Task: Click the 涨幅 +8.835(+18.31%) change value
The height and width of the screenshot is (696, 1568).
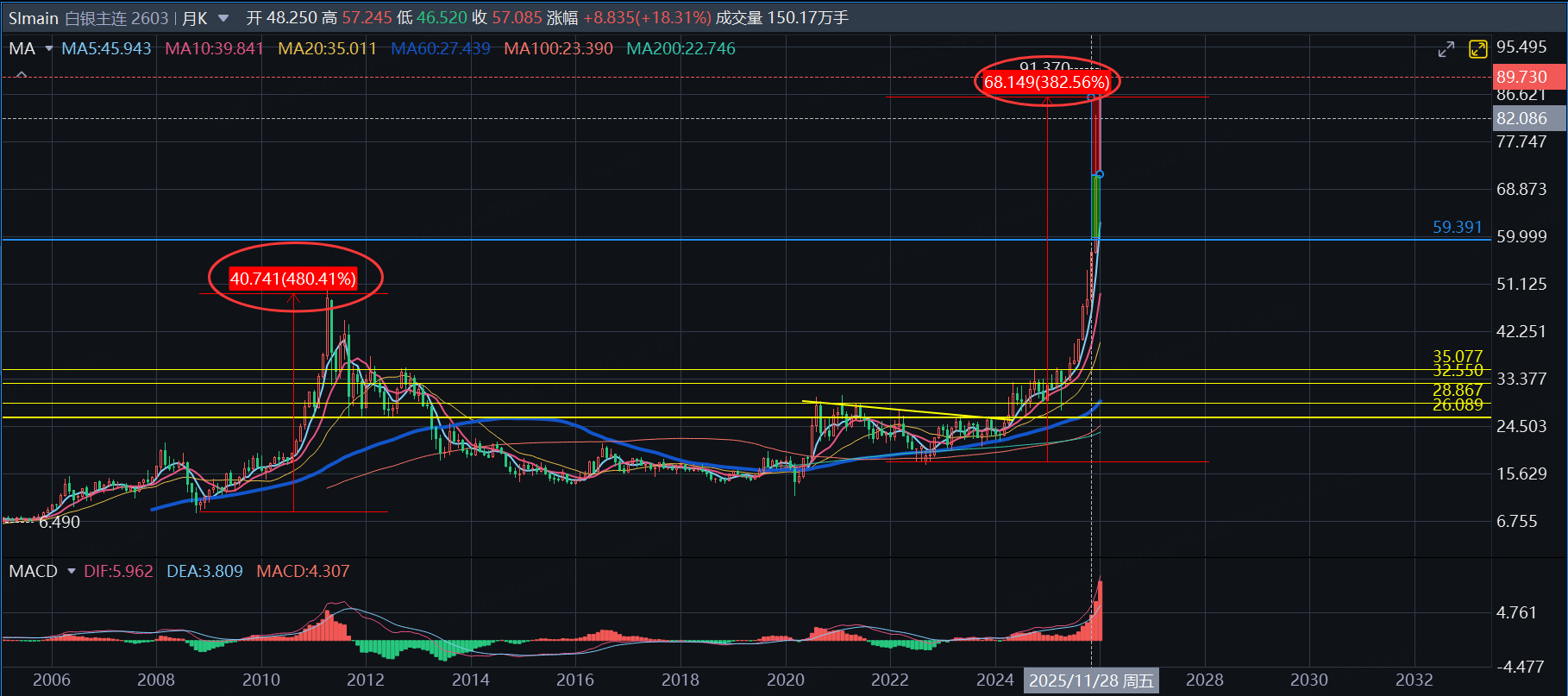Action: point(629,18)
